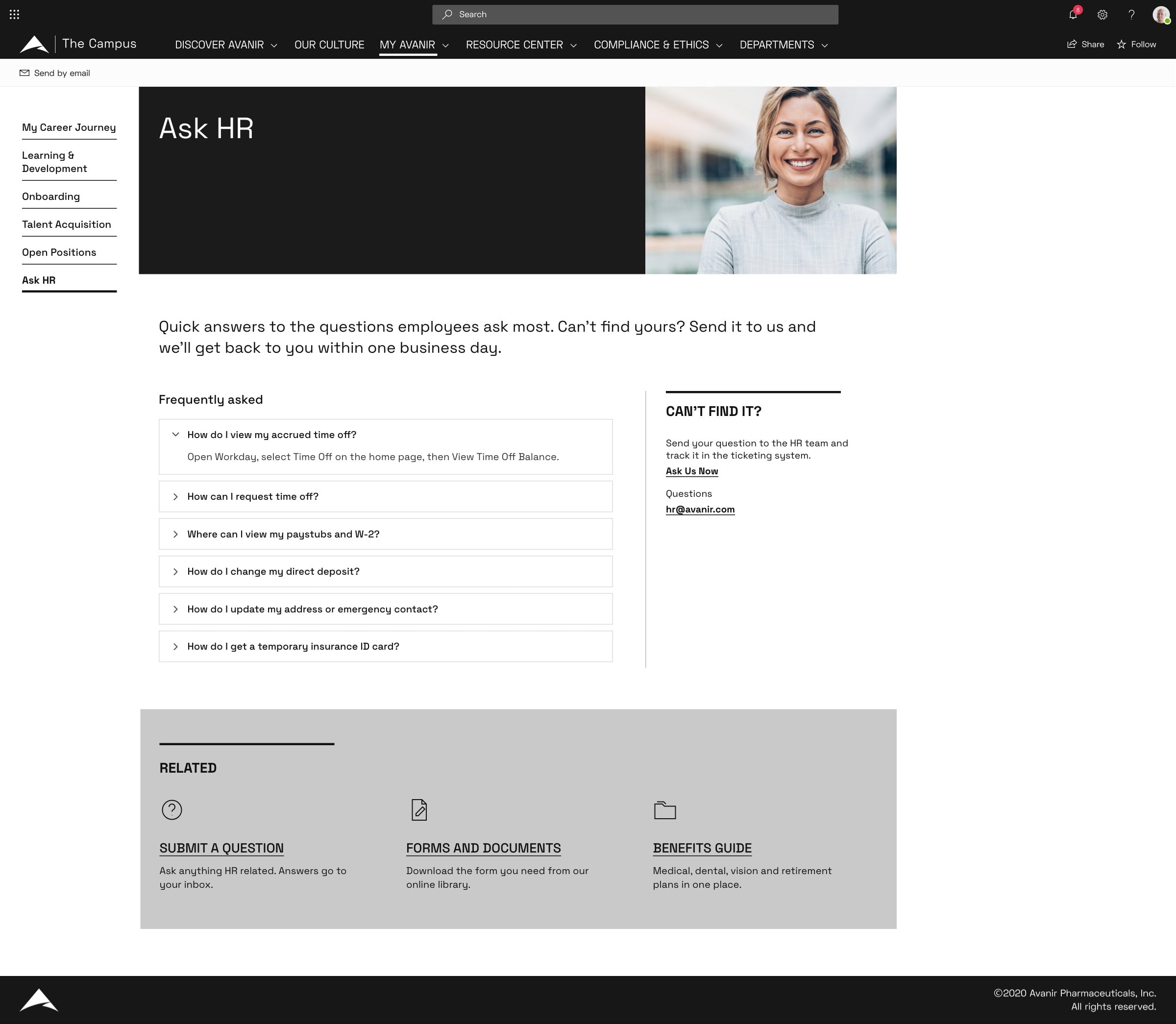Open My Career Journey in sidebar
1176x1024 pixels.
tap(69, 127)
